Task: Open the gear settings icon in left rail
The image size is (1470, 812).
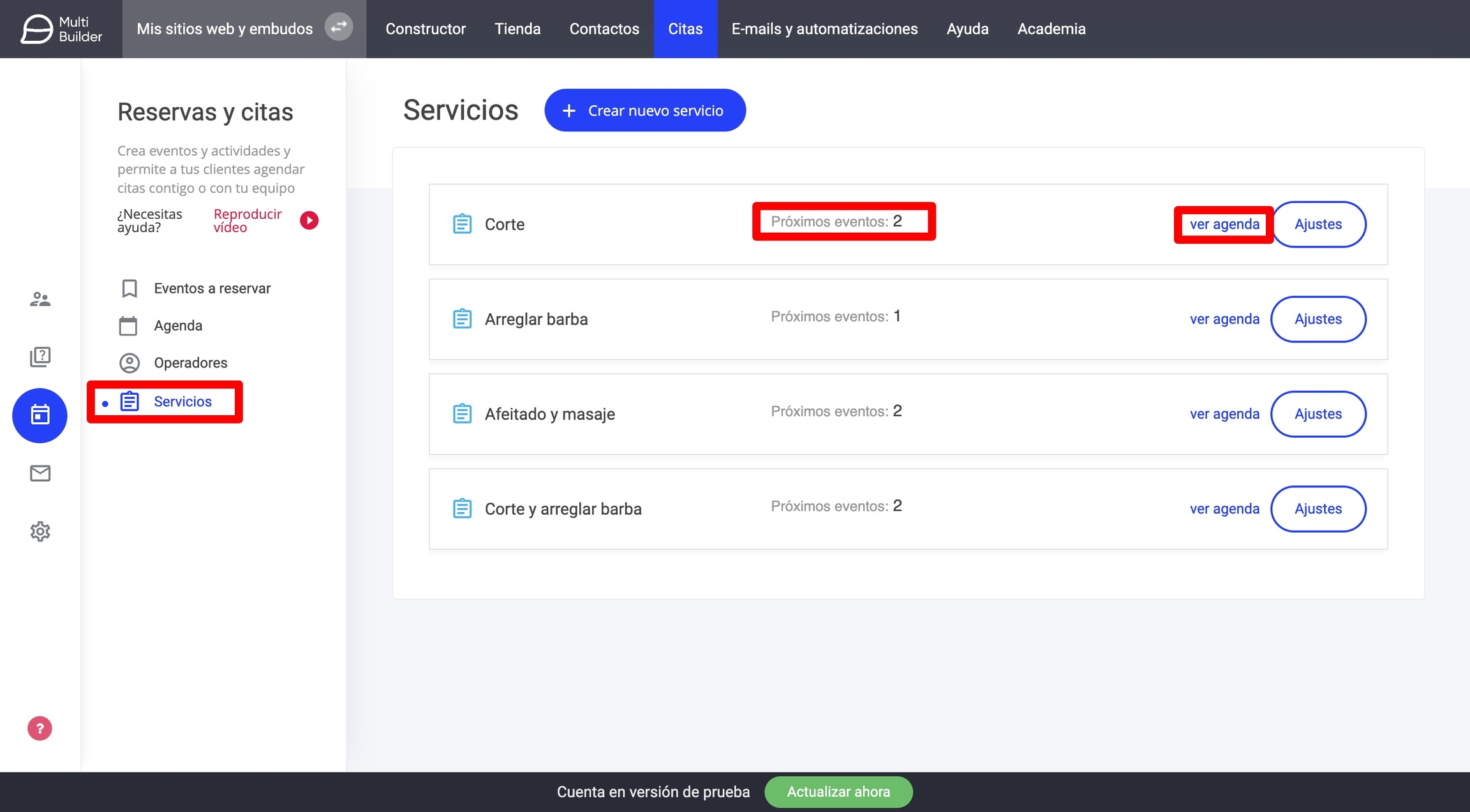Action: point(40,531)
